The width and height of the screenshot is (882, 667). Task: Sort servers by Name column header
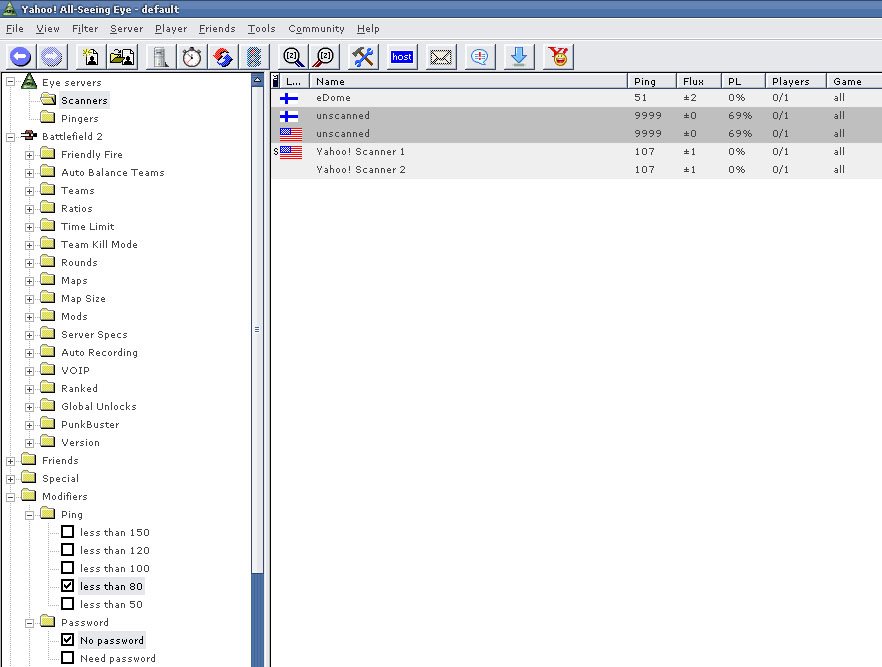[x=468, y=81]
